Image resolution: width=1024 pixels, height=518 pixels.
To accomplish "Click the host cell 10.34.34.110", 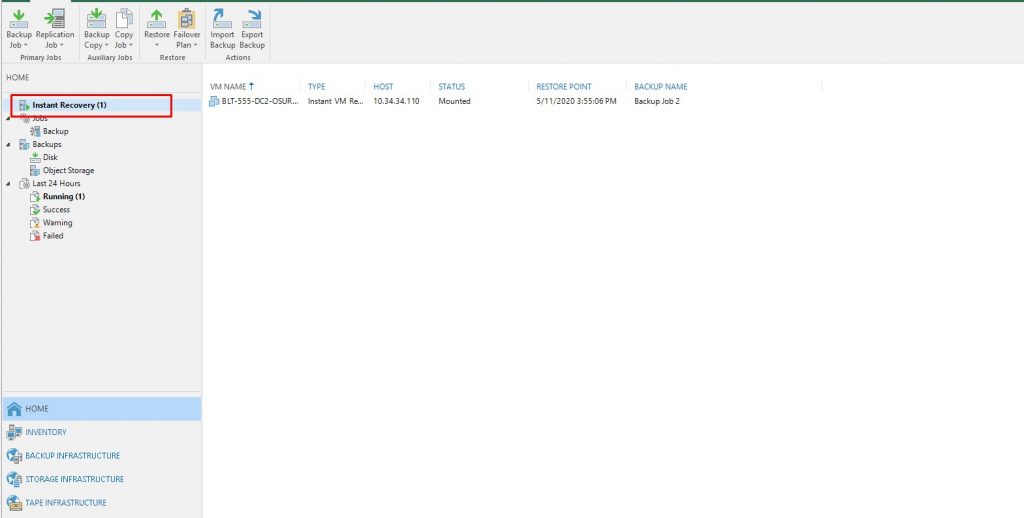I will tap(396, 101).
